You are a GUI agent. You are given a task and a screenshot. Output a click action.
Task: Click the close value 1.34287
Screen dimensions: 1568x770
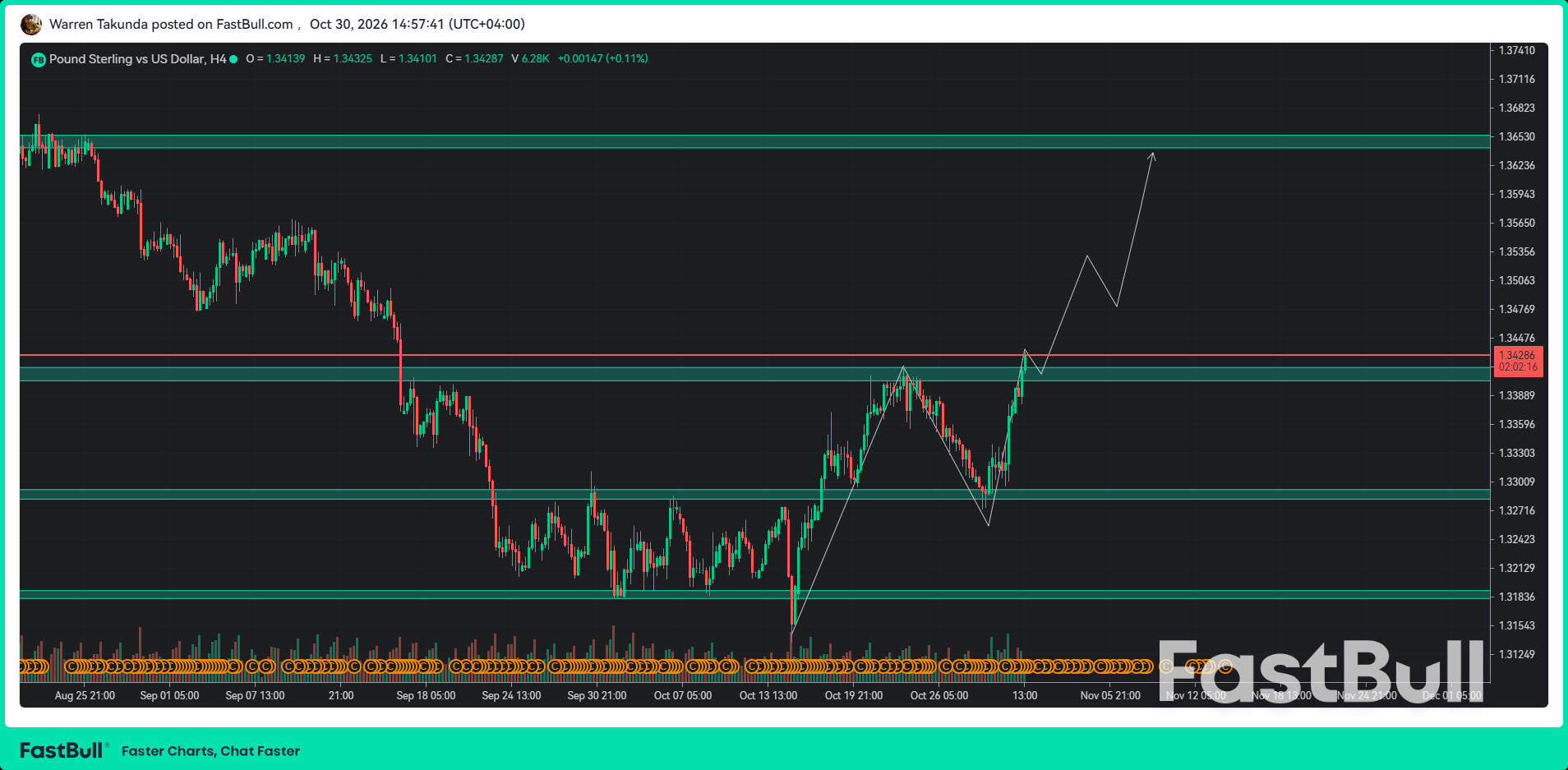click(x=484, y=59)
